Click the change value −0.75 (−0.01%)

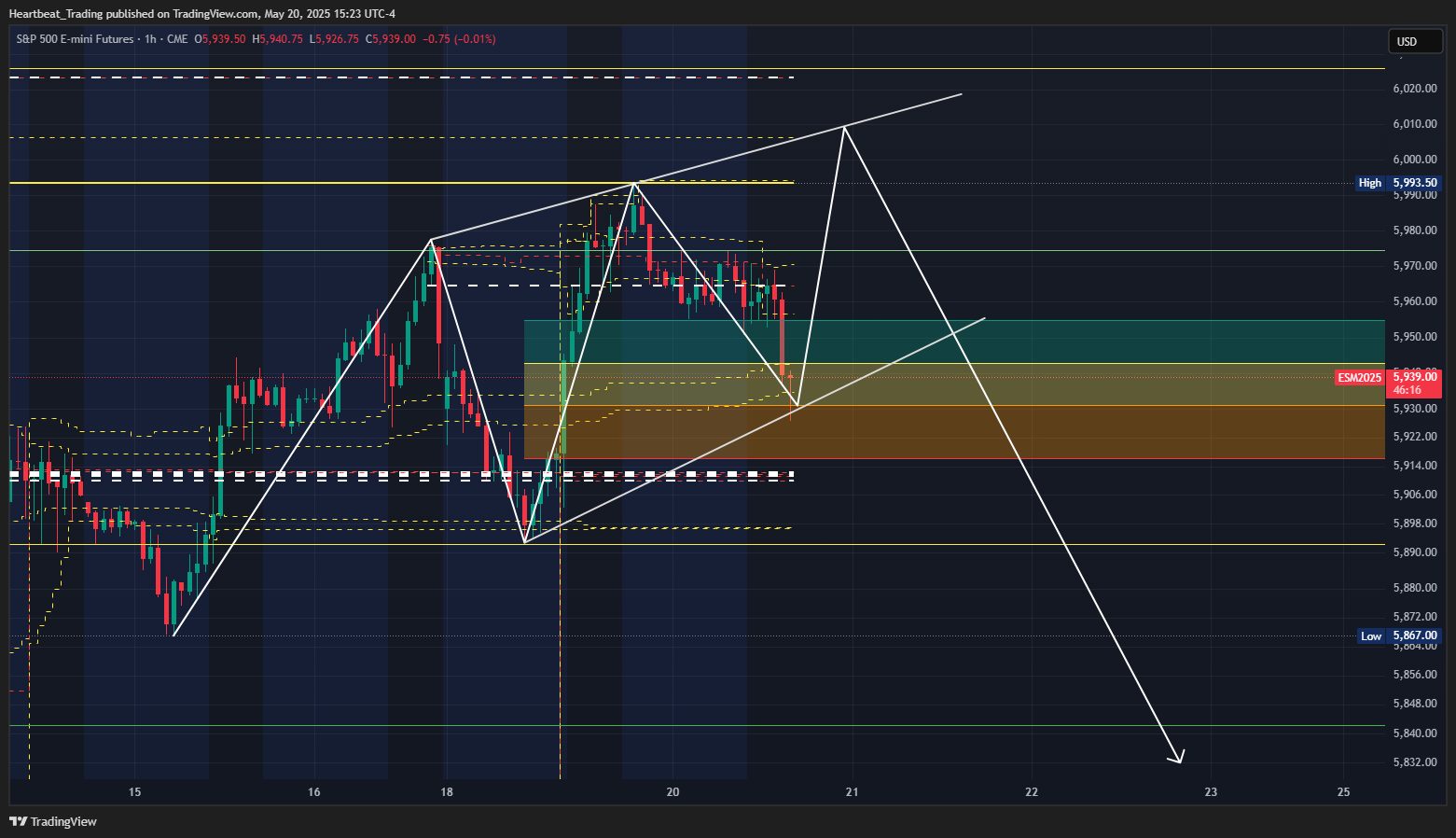(x=459, y=39)
